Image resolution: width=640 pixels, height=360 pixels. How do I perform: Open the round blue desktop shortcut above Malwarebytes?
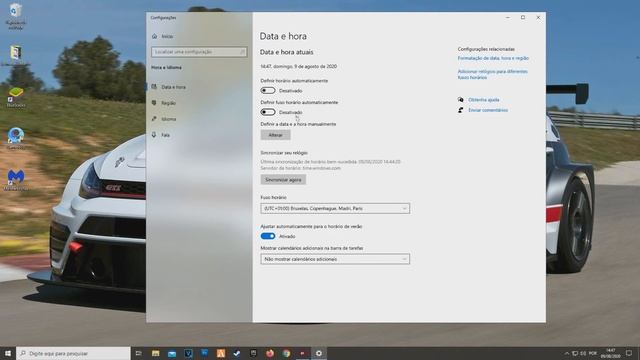[x=16, y=138]
